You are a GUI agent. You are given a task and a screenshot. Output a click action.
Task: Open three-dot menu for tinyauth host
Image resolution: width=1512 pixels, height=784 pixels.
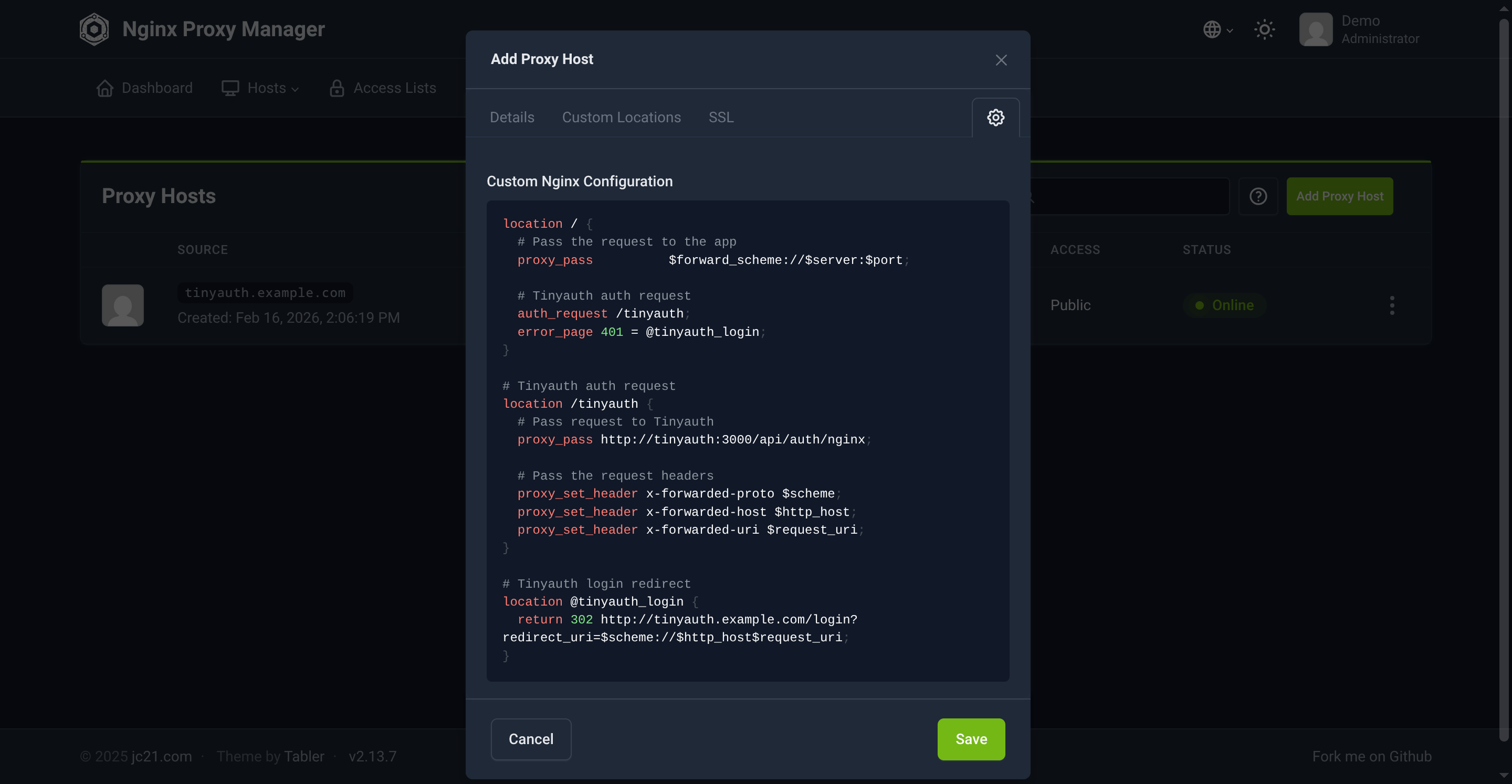(1392, 305)
